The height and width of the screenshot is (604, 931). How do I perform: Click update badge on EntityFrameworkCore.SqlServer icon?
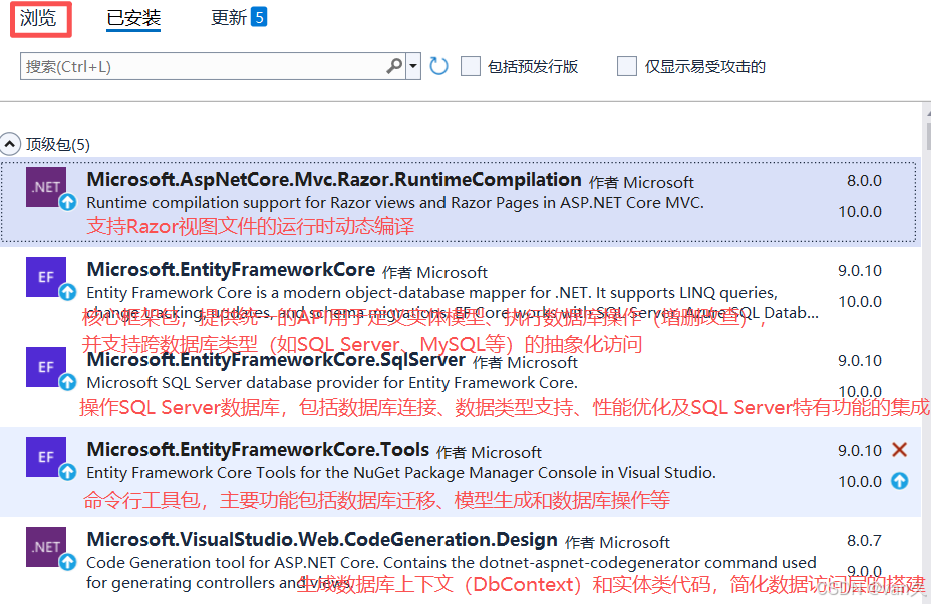click(x=68, y=382)
